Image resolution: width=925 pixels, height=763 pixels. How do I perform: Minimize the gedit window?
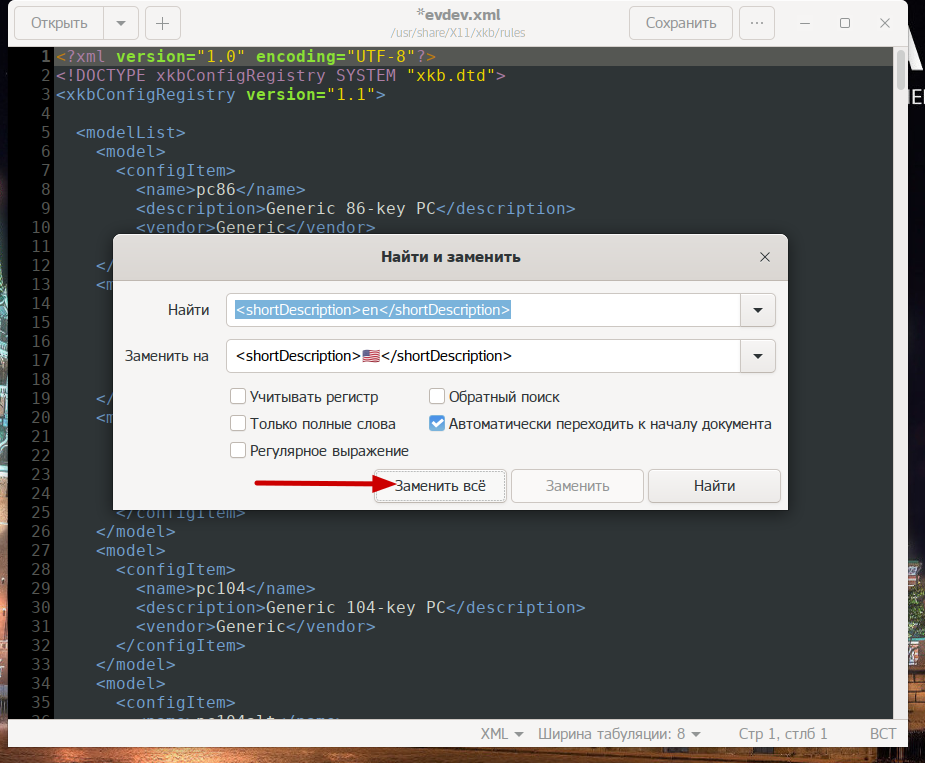pyautogui.click(x=805, y=23)
